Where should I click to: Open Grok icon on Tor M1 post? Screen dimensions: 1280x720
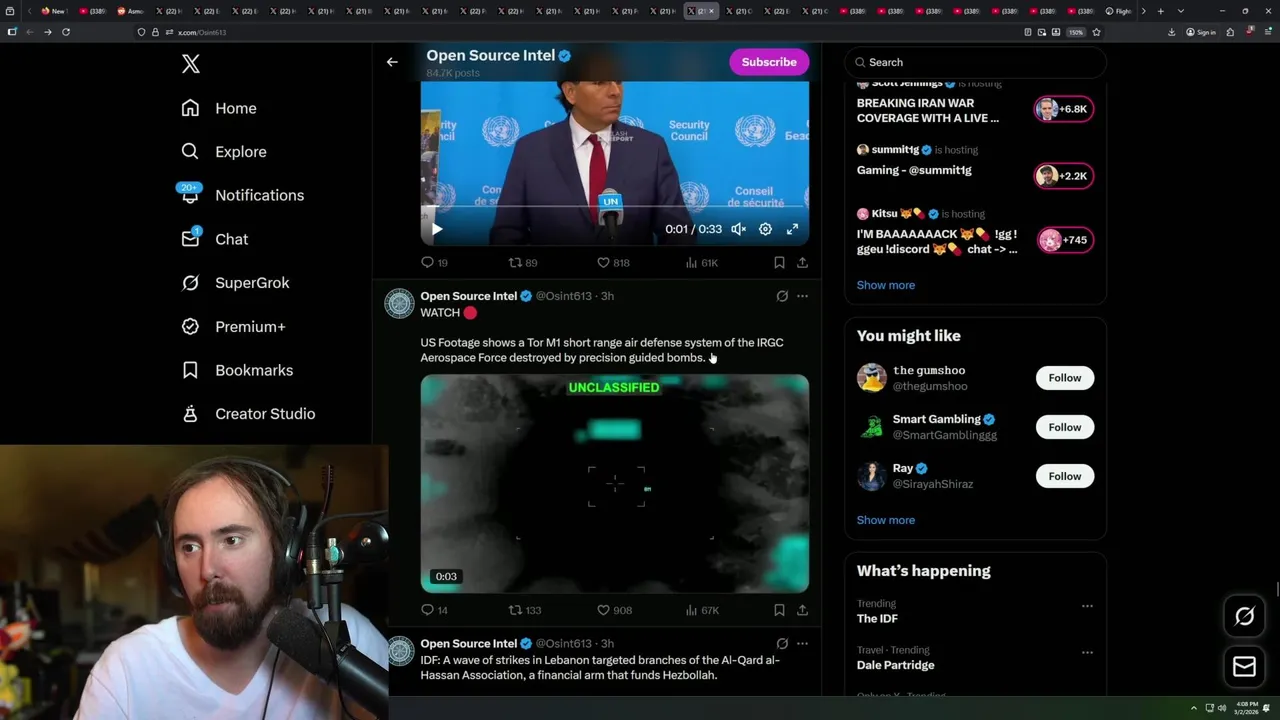click(x=782, y=296)
